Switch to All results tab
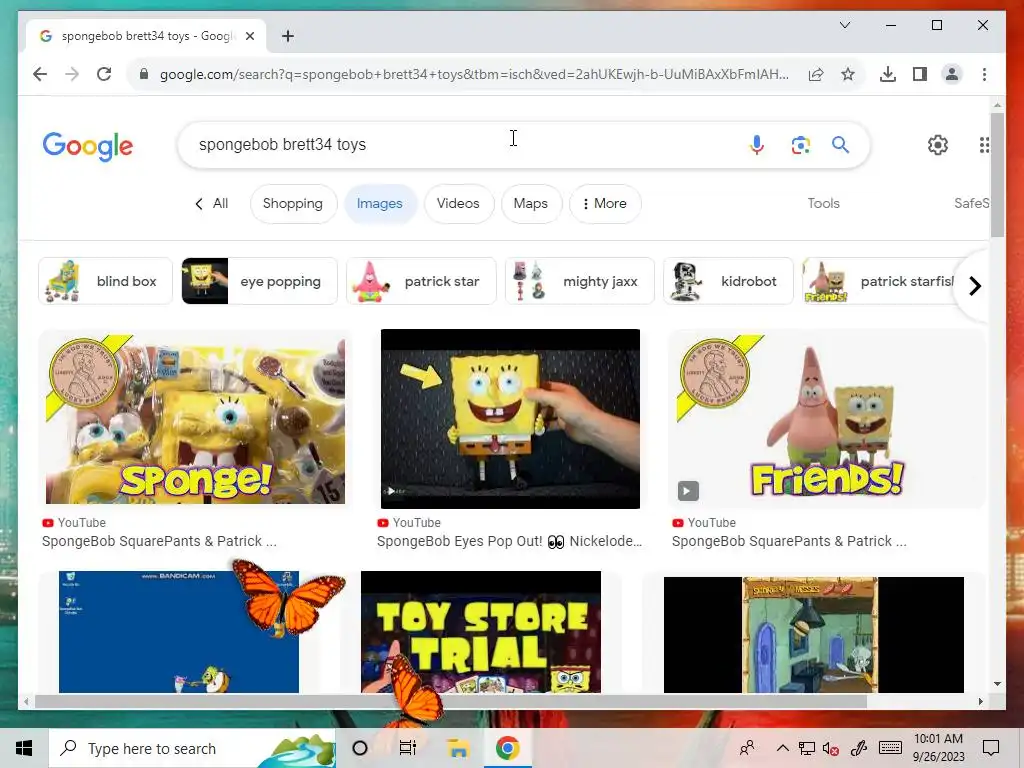Viewport: 1024px width, 768px height. coord(220,203)
